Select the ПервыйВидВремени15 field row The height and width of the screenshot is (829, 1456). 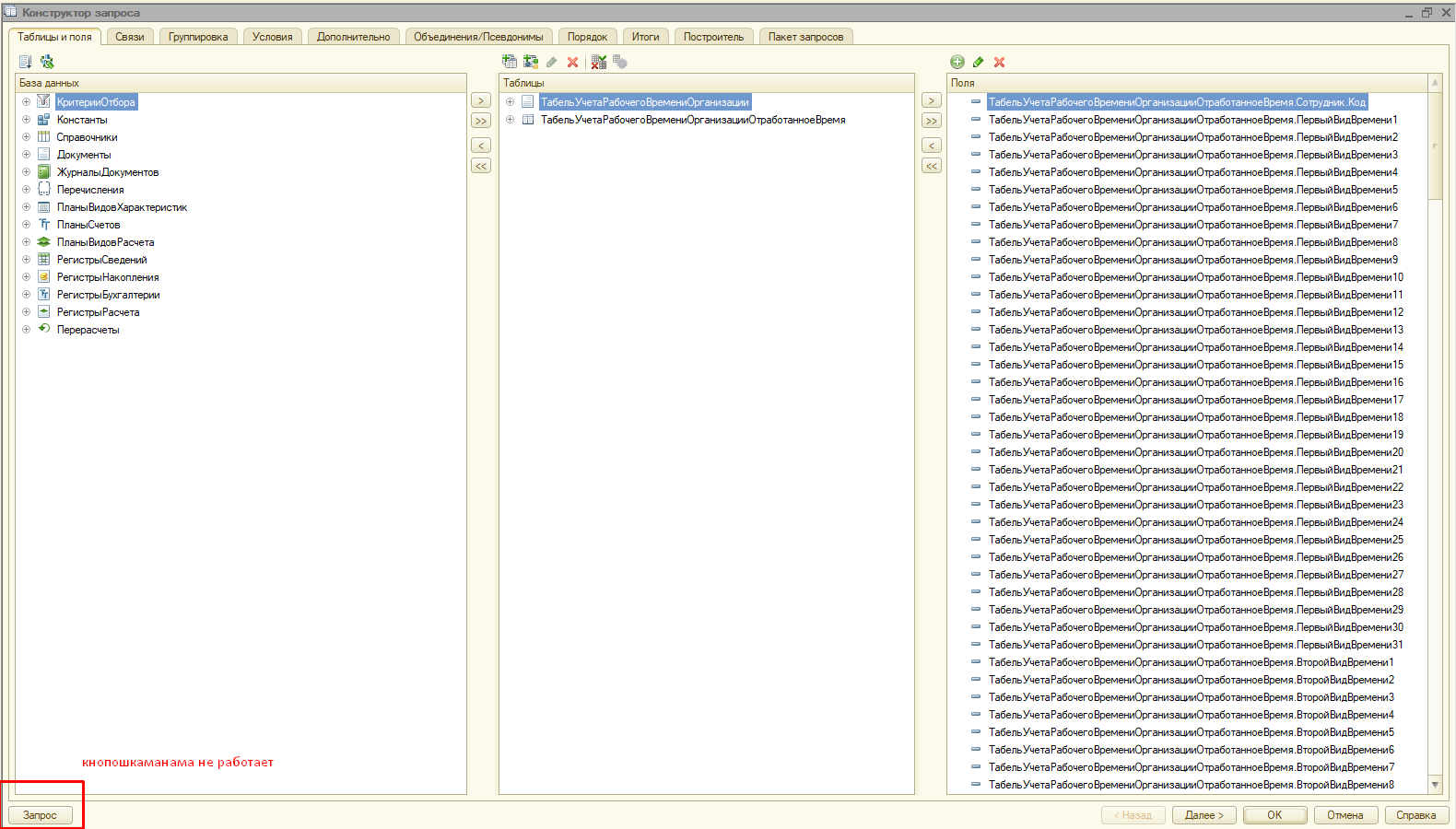pyautogui.click(x=1195, y=365)
